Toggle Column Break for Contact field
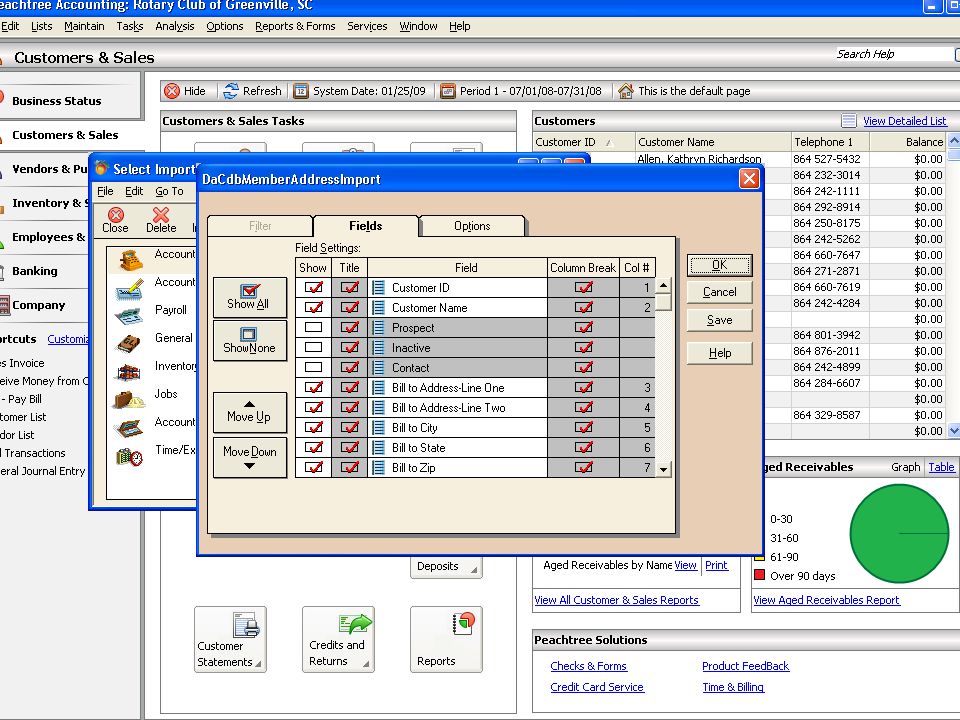 (583, 367)
